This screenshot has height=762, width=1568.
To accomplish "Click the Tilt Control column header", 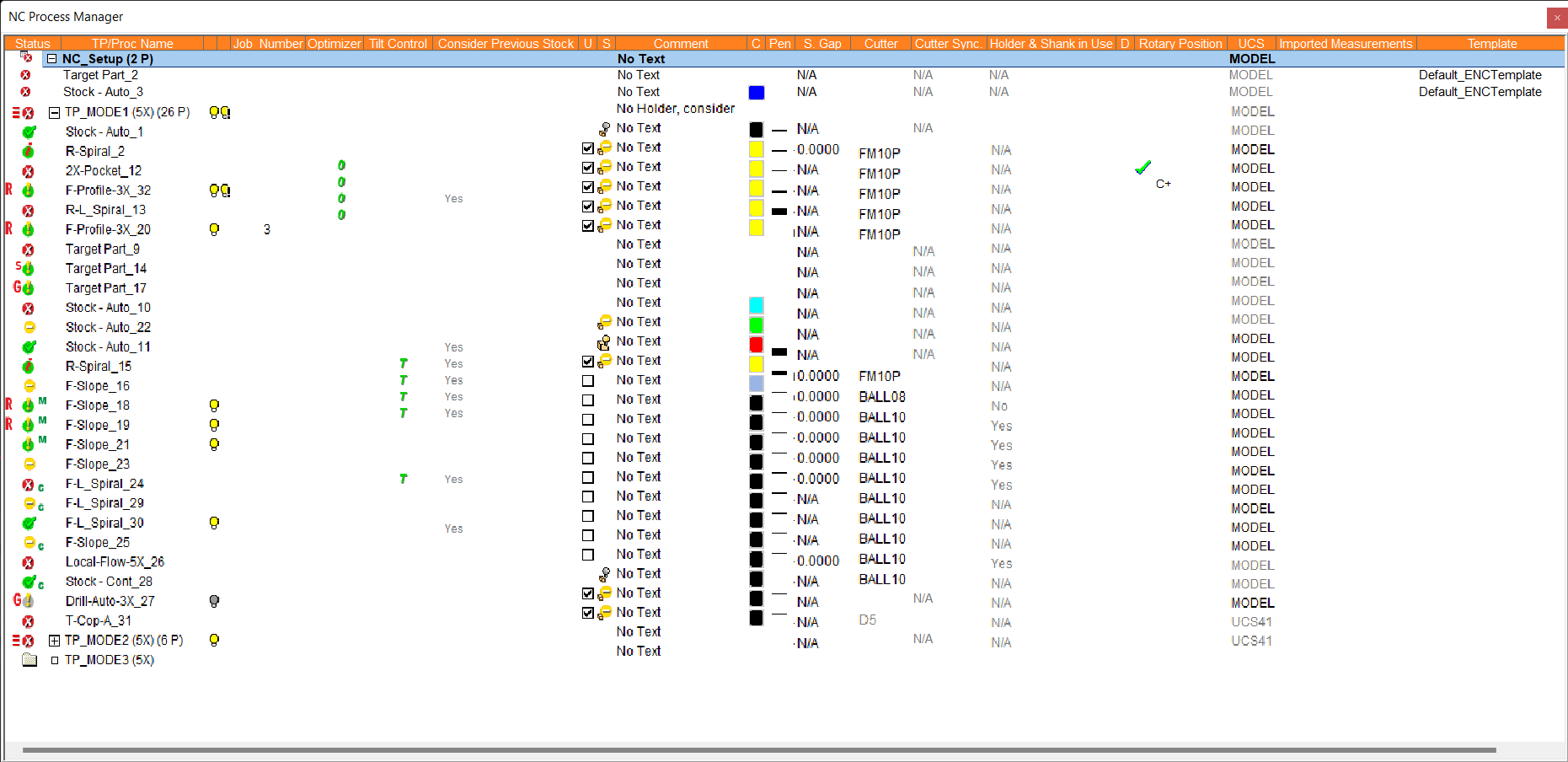I will [x=398, y=44].
